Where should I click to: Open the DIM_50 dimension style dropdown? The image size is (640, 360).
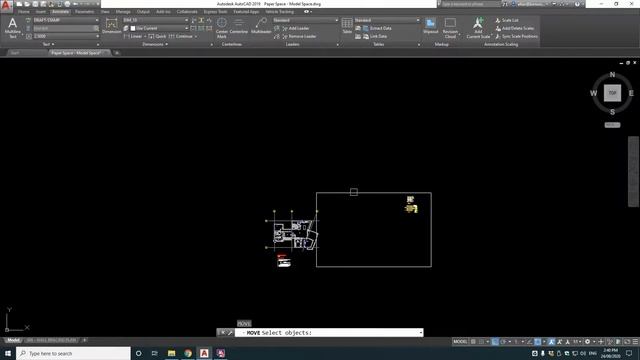pyautogui.click(x=156, y=20)
